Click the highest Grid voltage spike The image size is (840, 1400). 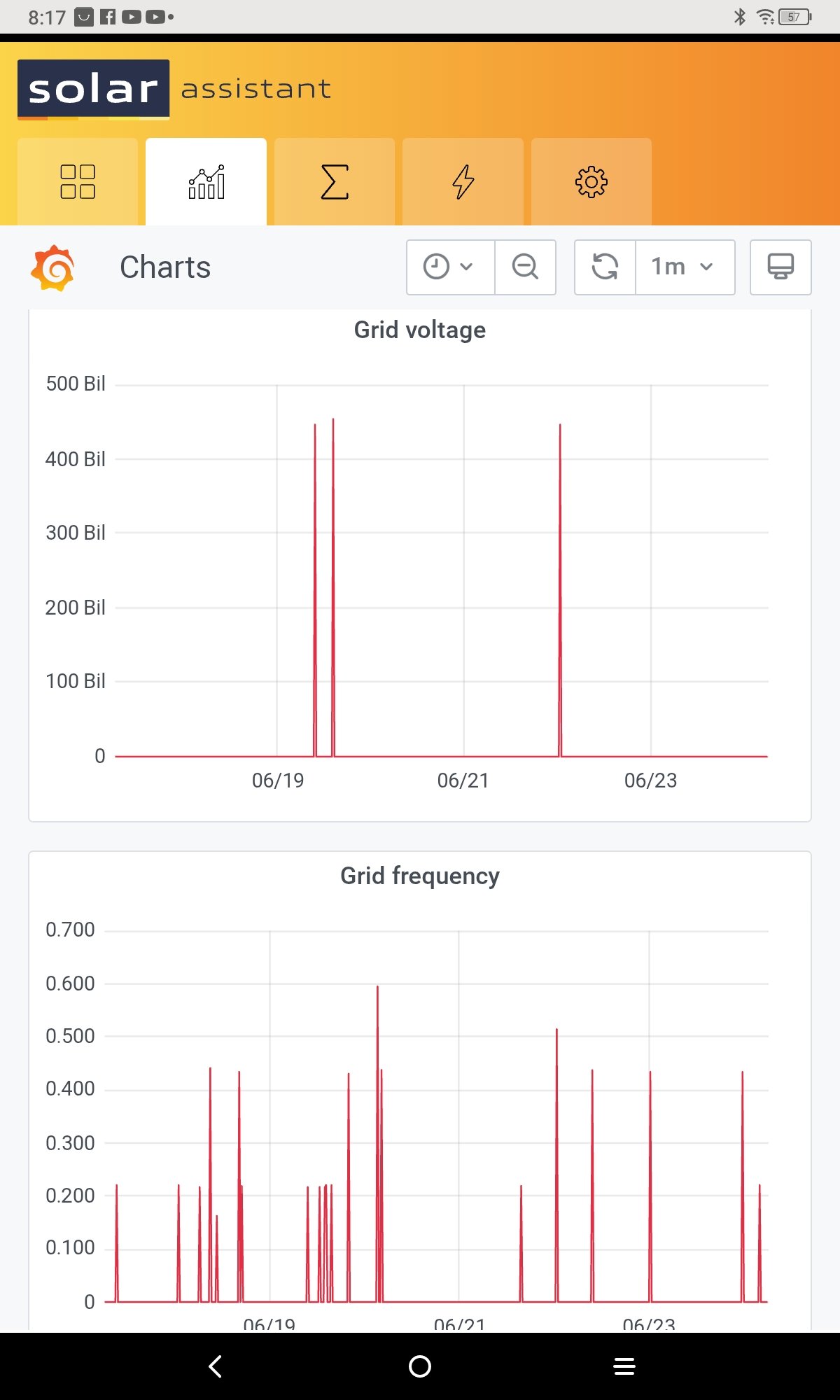click(333, 420)
